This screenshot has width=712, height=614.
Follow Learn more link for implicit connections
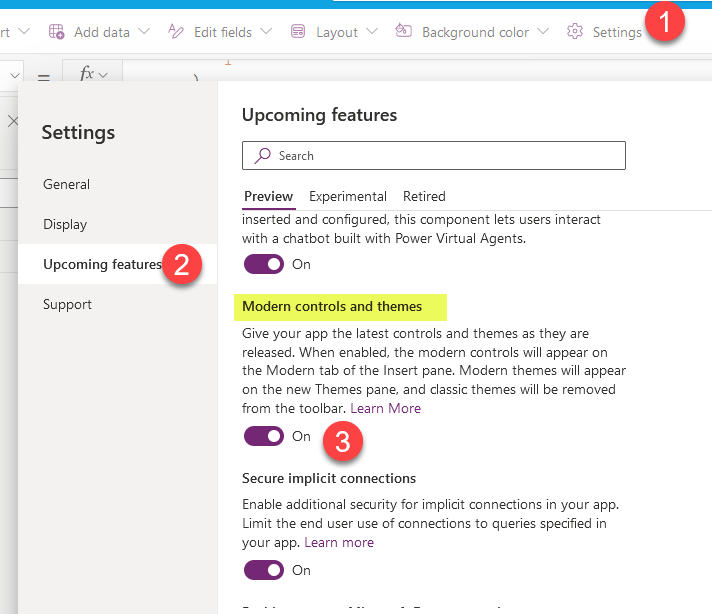click(339, 542)
